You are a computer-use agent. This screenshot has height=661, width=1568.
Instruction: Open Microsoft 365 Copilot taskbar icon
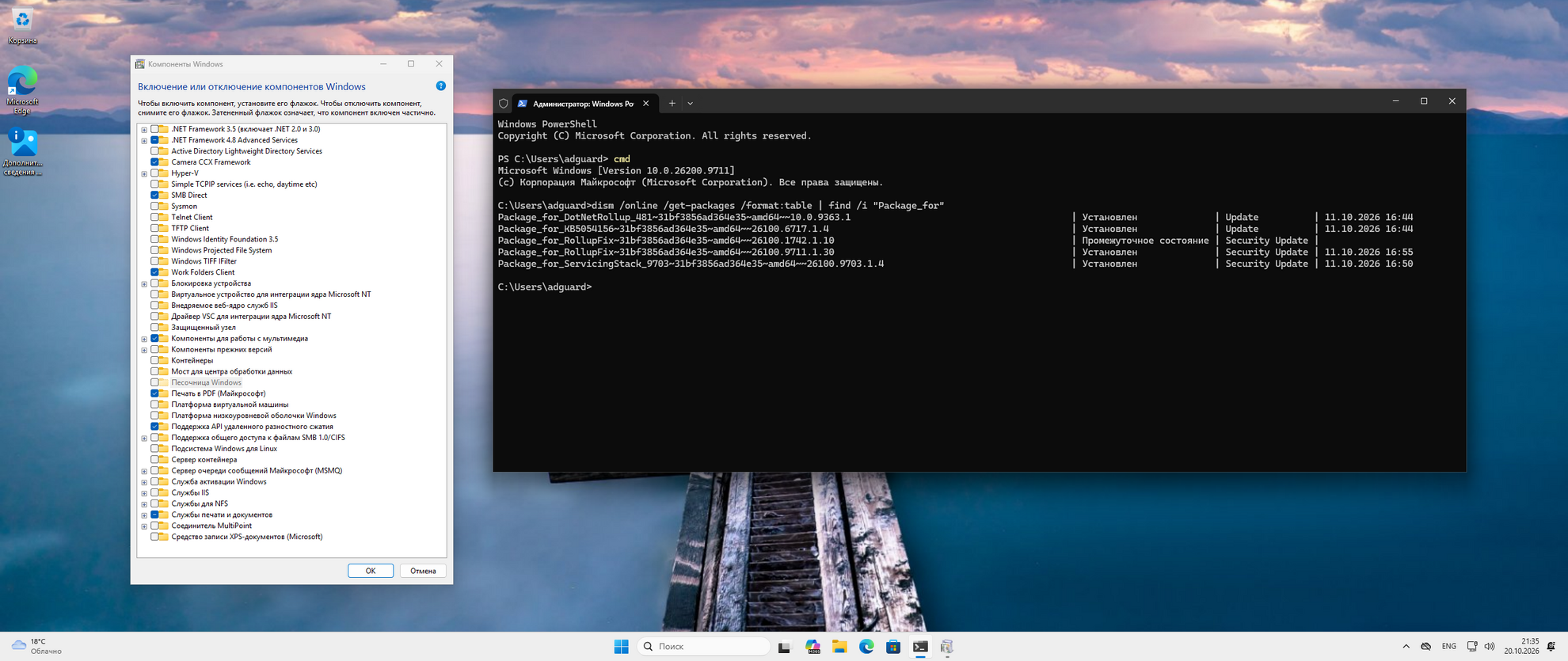click(813, 647)
